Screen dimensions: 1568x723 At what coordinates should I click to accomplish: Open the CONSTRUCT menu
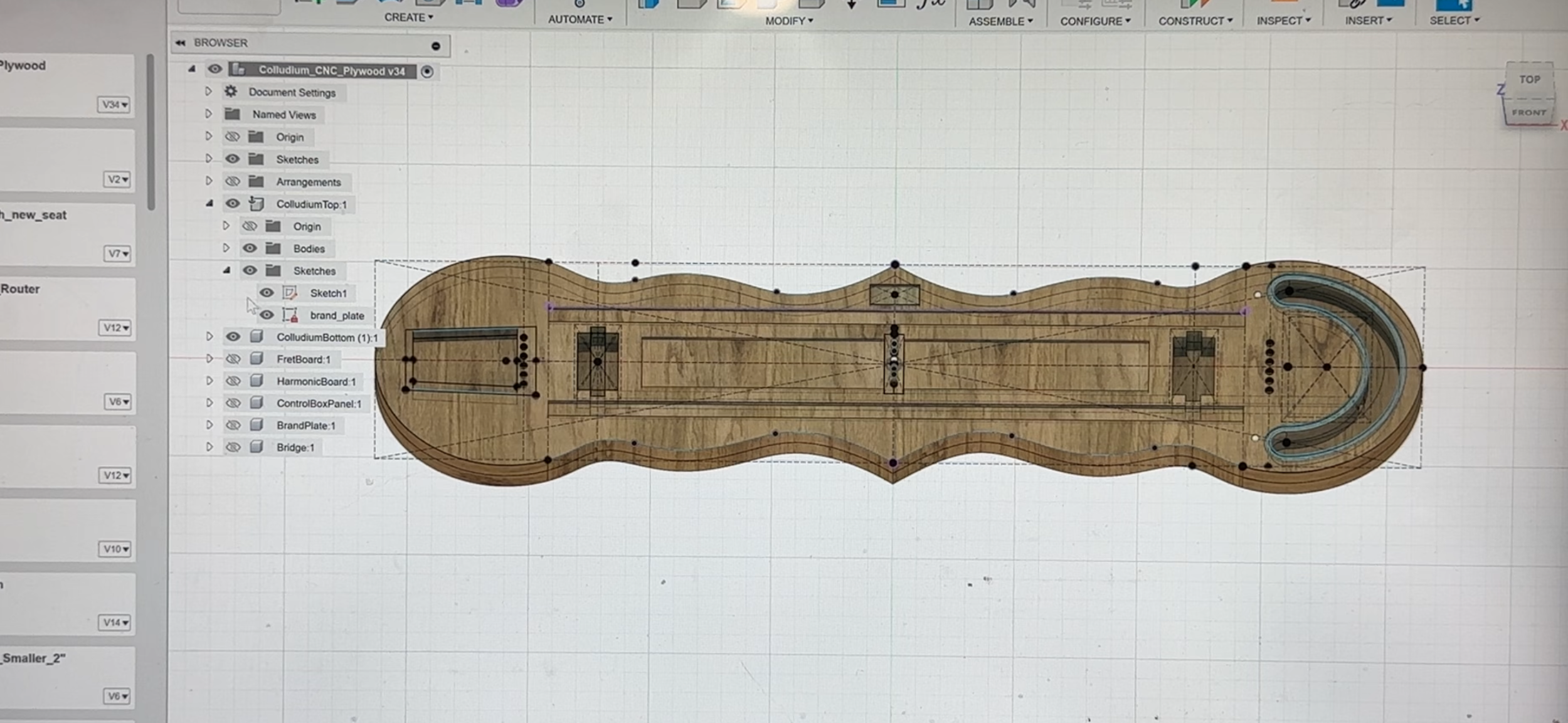click(1195, 21)
